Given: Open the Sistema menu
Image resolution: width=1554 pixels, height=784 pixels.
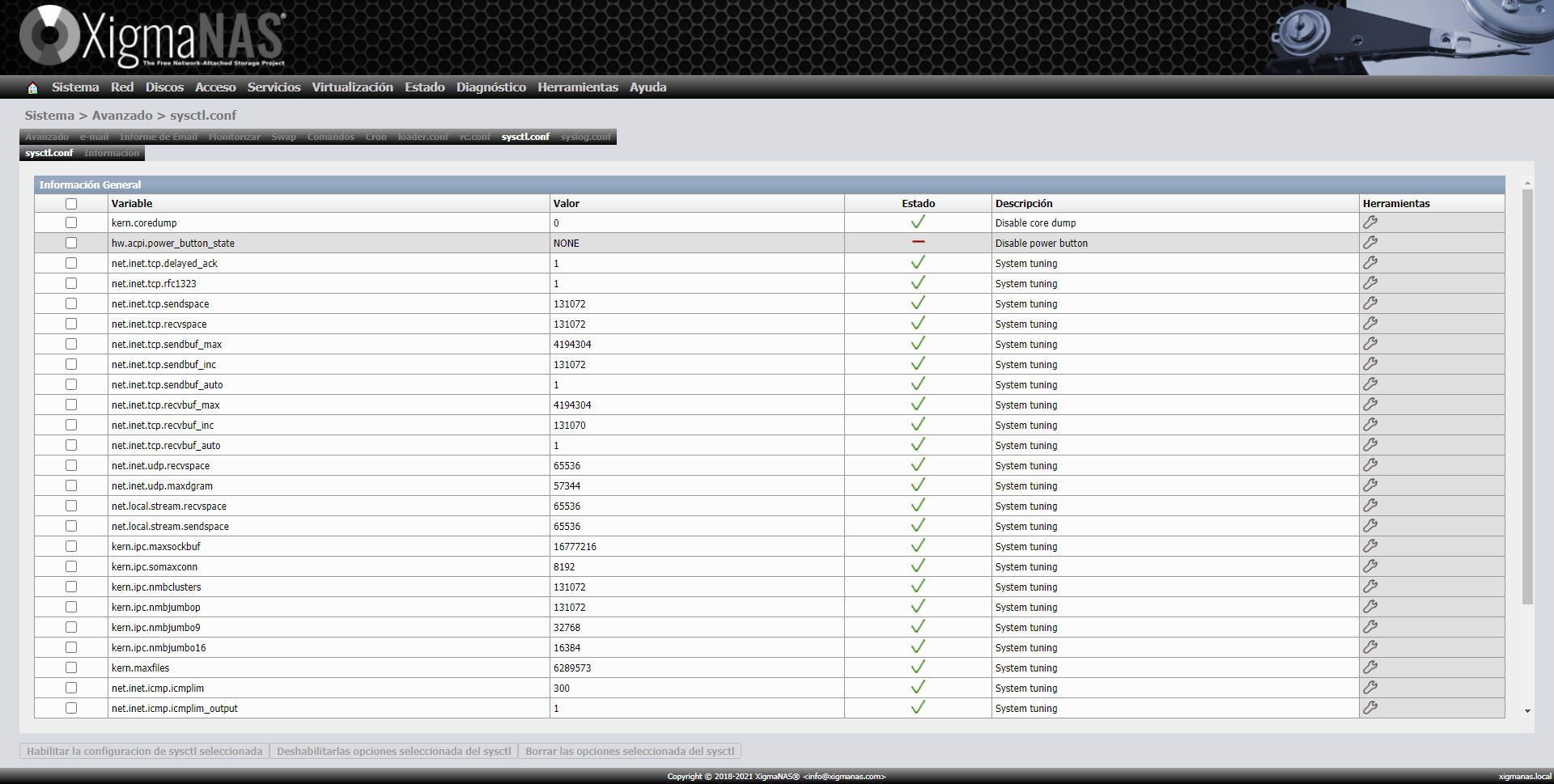Looking at the screenshot, I should 75,87.
